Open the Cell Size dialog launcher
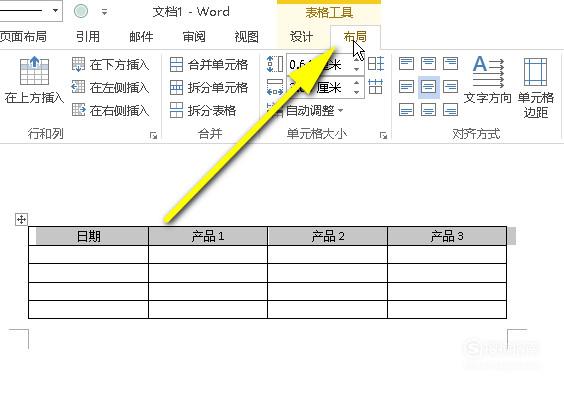The width and height of the screenshot is (564, 395). 383,136
